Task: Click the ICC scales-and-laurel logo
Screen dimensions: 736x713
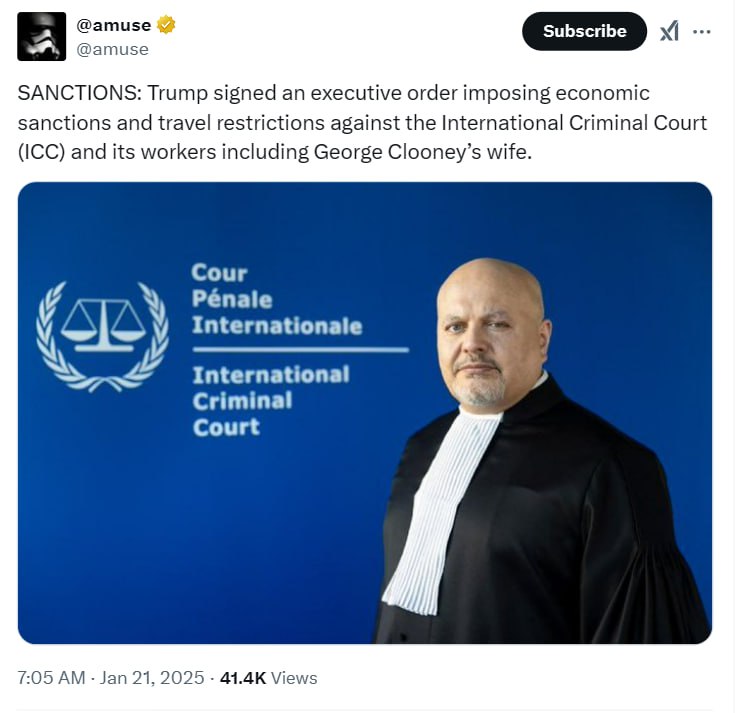Action: tap(102, 336)
